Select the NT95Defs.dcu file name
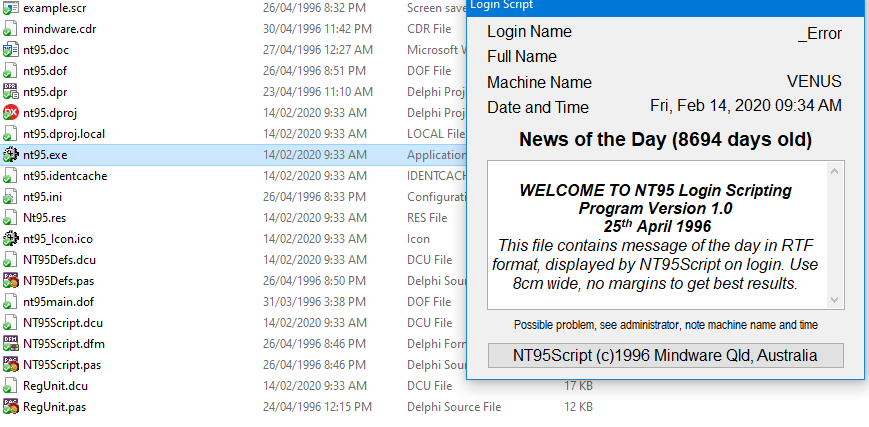Image resolution: width=869 pixels, height=427 pixels. tap(60, 260)
